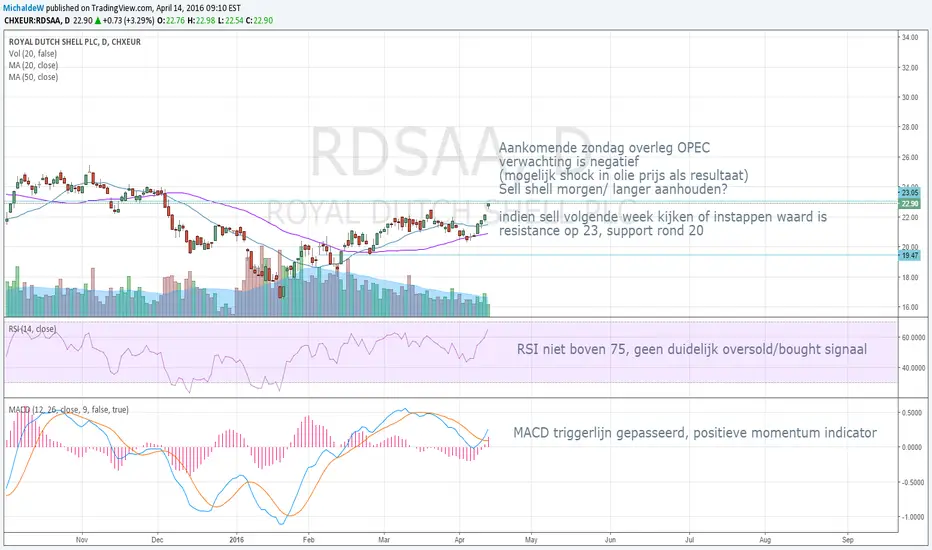
Task: Click the Jun label on time axis
Action: (x=610, y=540)
